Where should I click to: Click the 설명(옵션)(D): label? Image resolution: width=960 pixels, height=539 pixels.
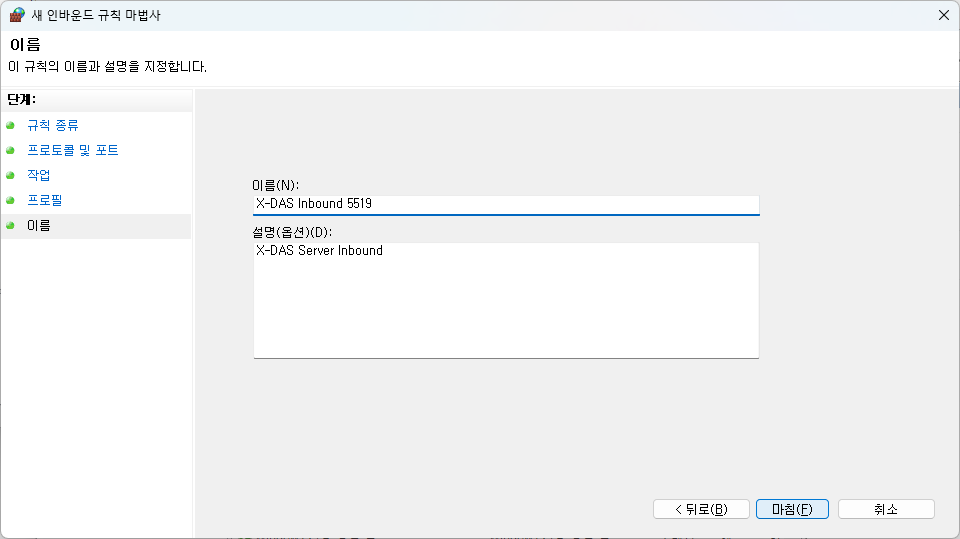pyautogui.click(x=293, y=232)
